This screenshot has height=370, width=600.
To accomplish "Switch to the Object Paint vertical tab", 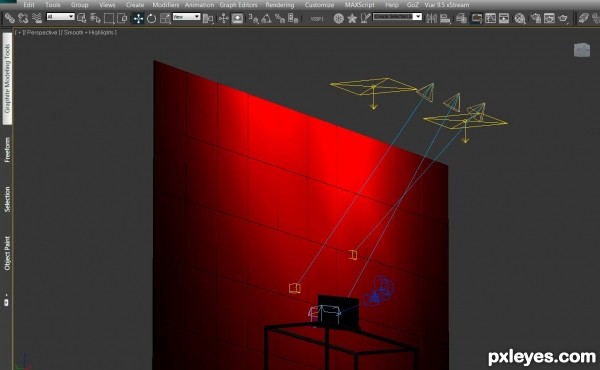I will [x=7, y=253].
